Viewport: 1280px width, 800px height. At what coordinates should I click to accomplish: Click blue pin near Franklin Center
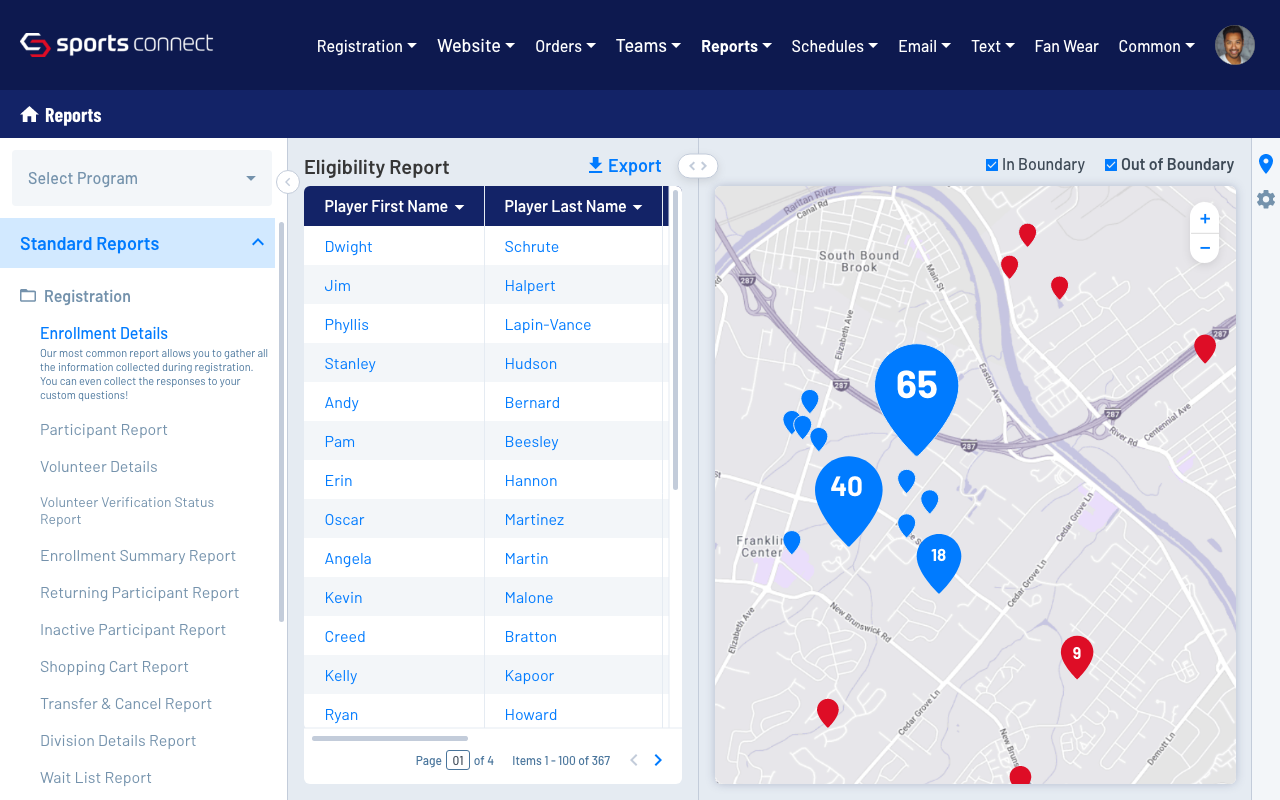tap(791, 542)
